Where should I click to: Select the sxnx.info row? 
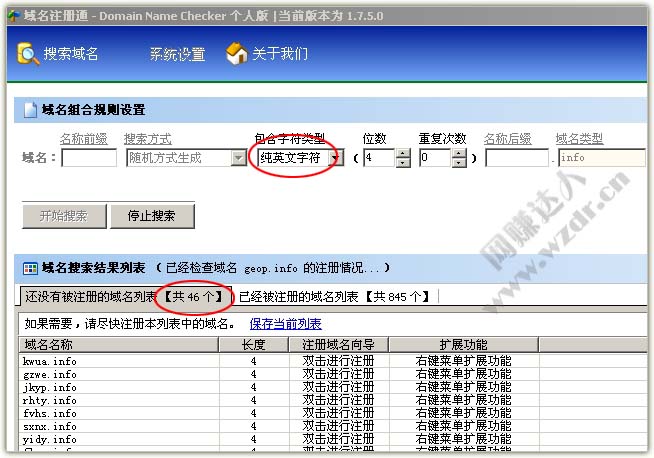coord(333,426)
